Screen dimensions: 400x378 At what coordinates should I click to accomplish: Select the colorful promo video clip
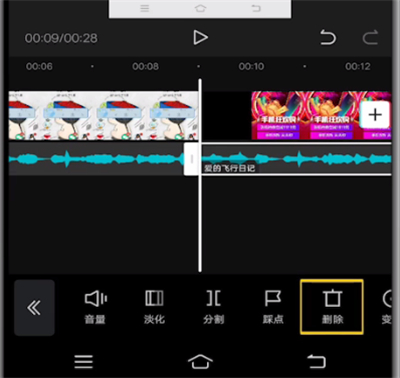pos(321,115)
